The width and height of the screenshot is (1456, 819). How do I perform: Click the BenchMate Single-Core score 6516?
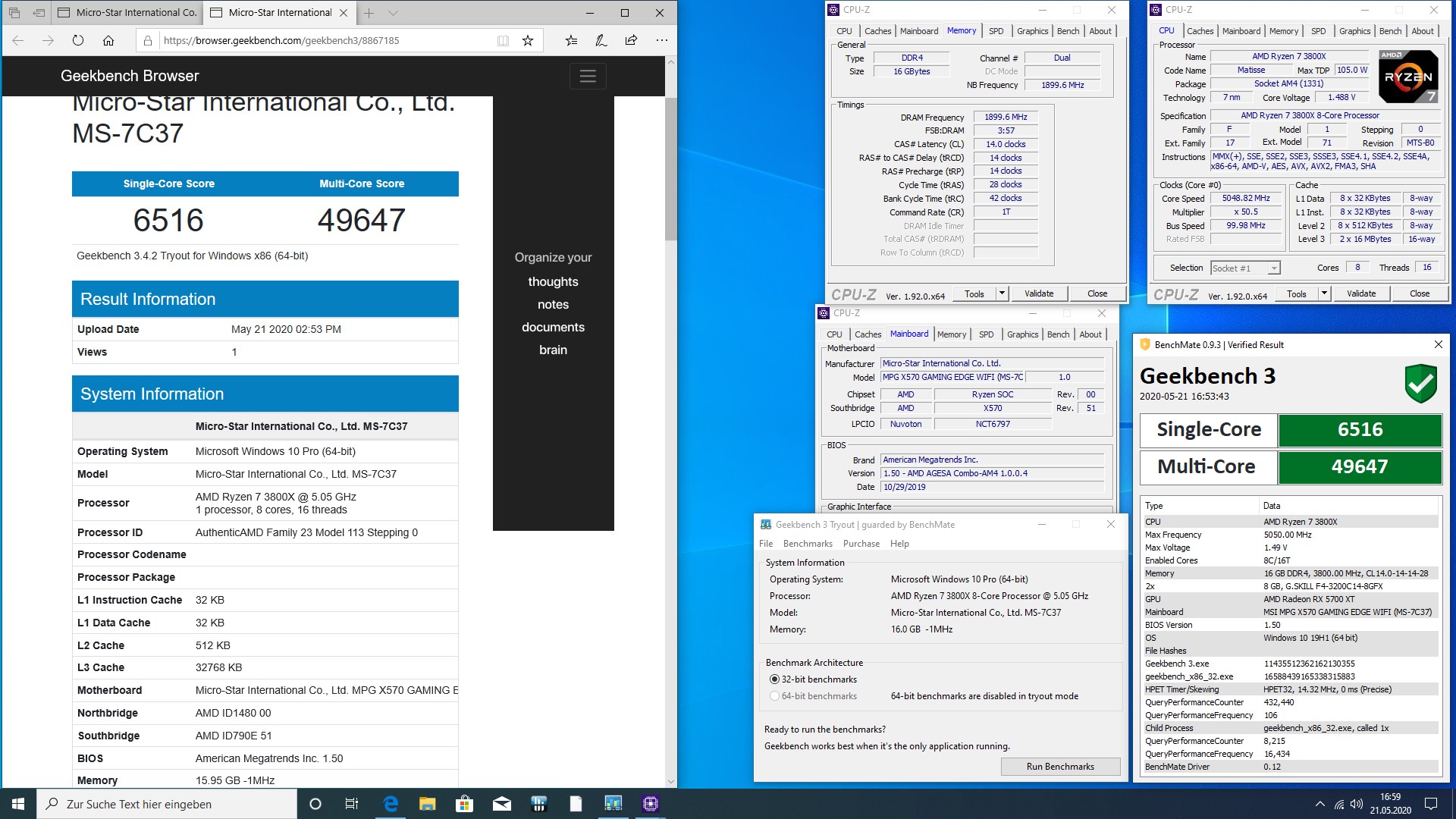[x=1360, y=430]
